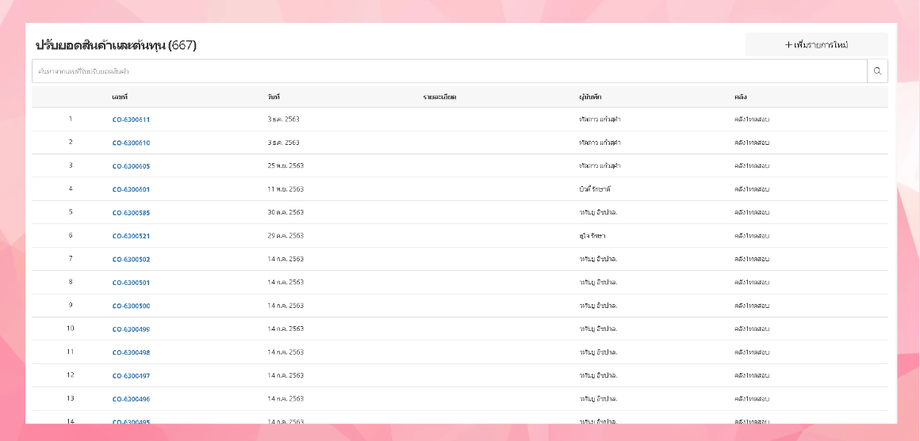Open the CO-6300605 link
This screenshot has width=920, height=441.
pyautogui.click(x=131, y=166)
